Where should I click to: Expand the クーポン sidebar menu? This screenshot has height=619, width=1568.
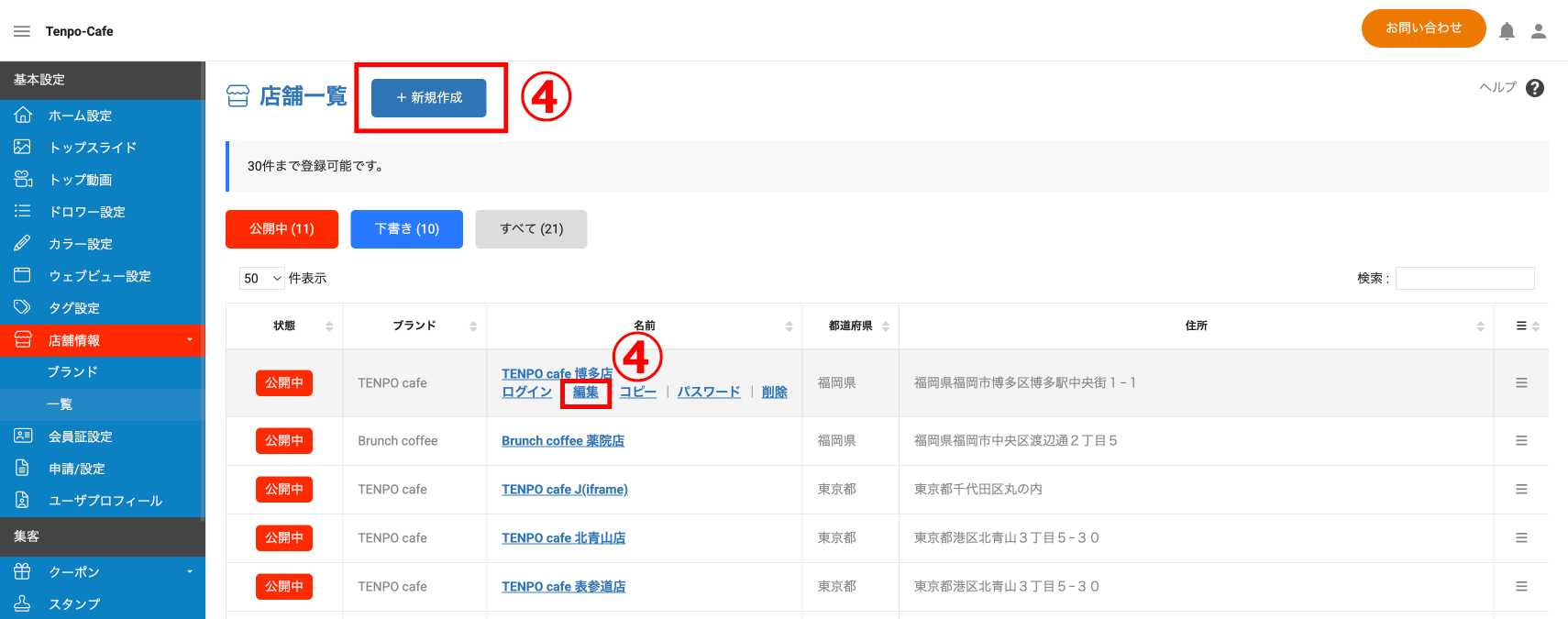[x=101, y=571]
